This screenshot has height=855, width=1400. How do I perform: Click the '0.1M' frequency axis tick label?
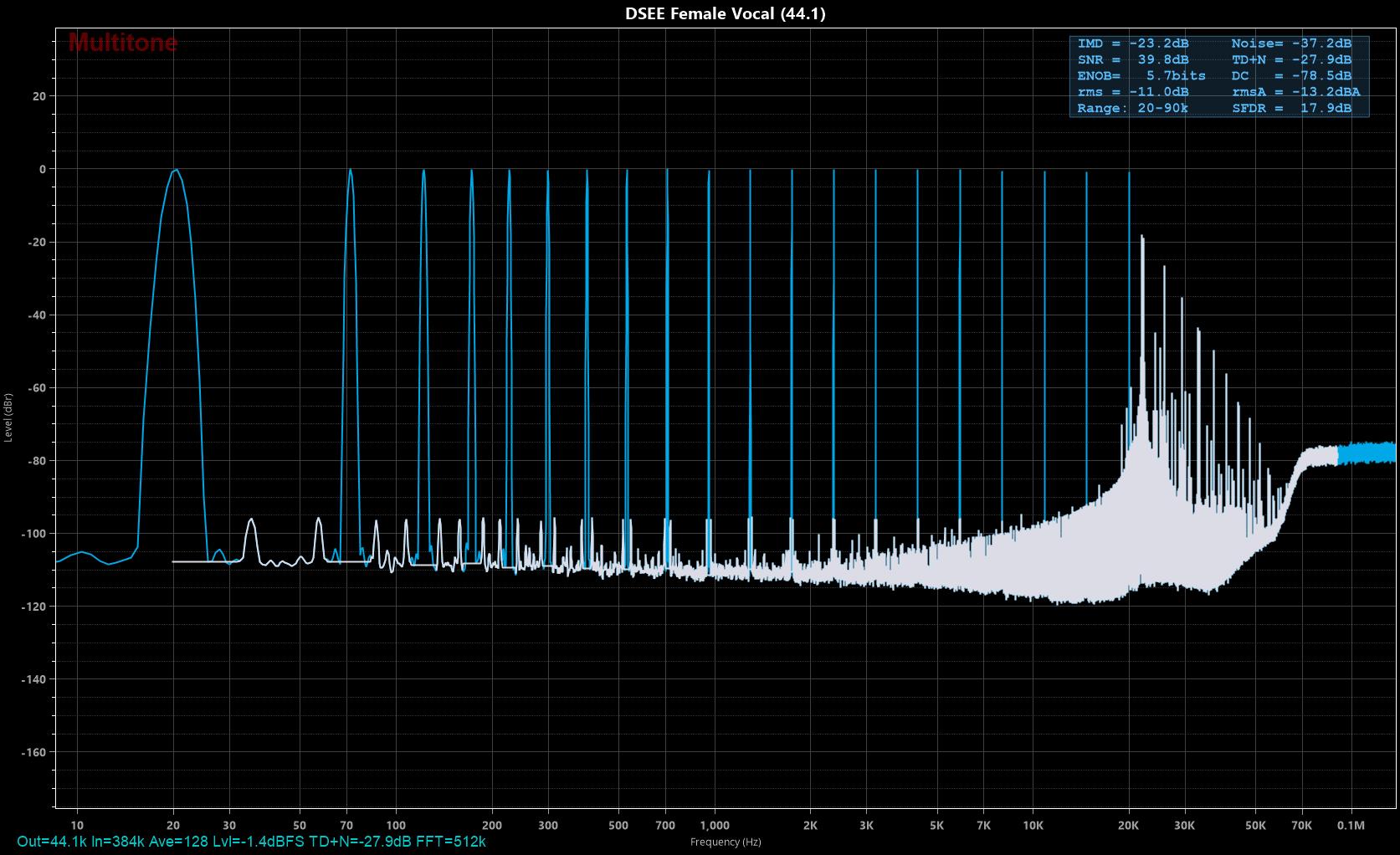[x=1351, y=826]
